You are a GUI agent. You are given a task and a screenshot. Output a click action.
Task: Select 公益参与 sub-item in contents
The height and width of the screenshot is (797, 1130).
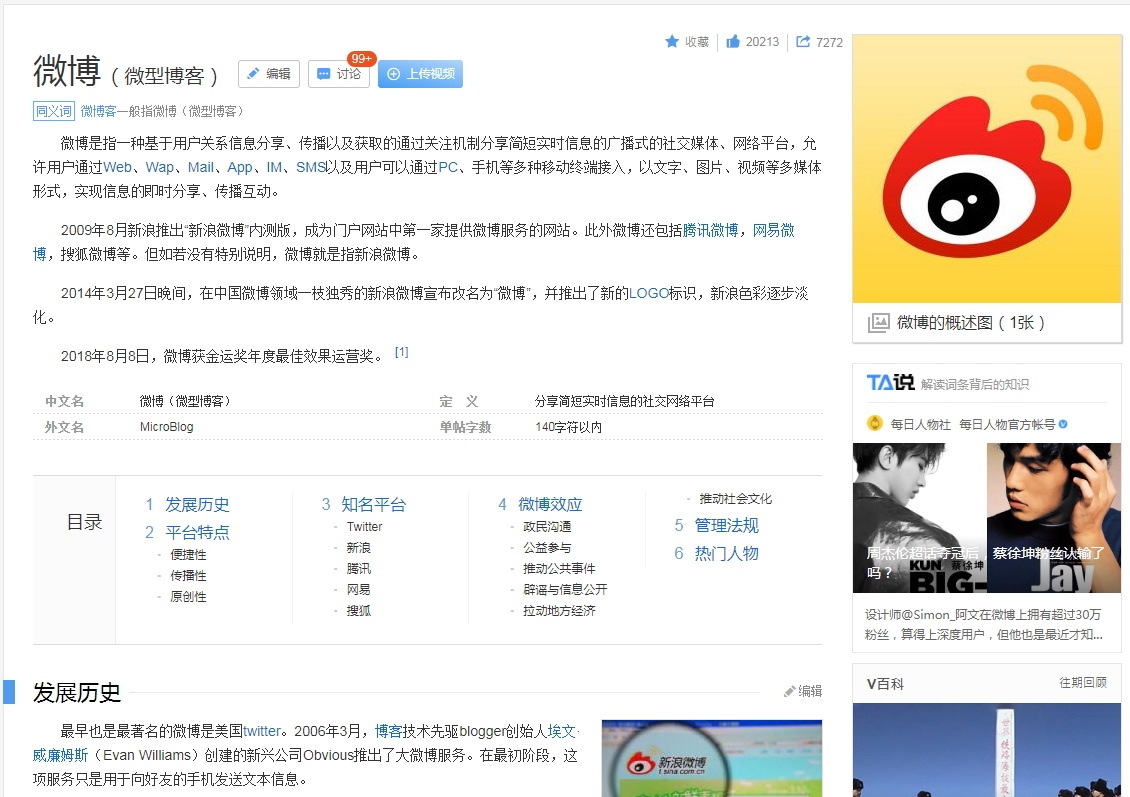coord(547,548)
